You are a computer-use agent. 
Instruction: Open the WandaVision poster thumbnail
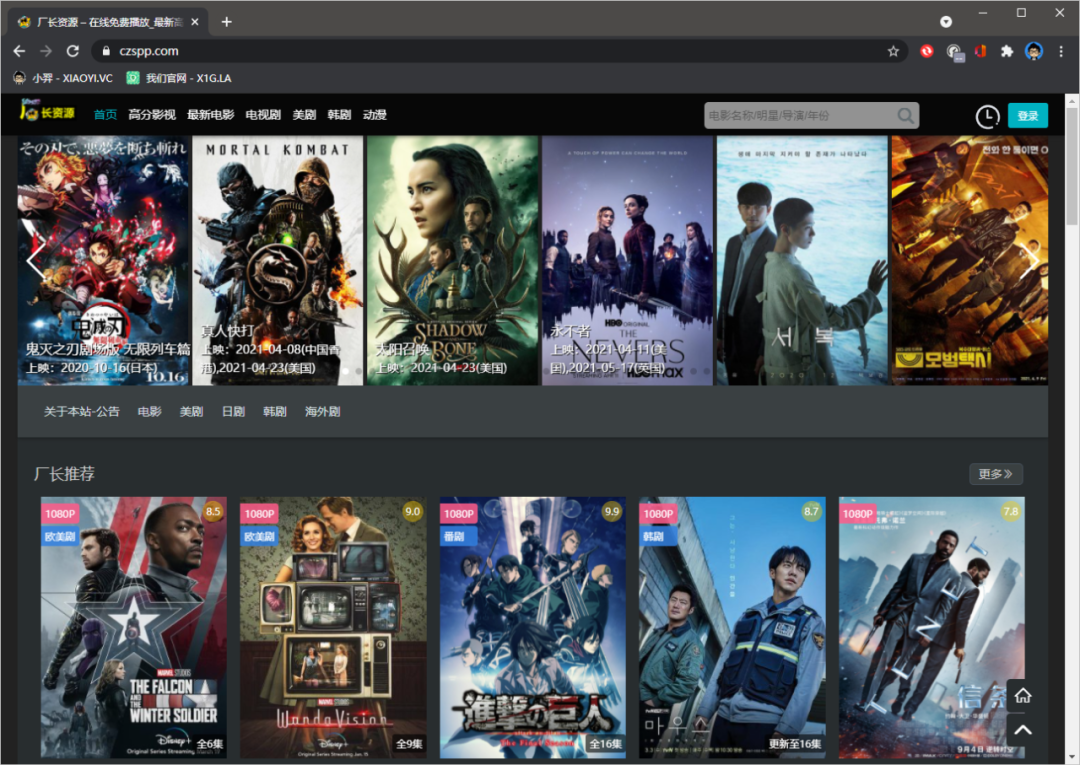pyautogui.click(x=333, y=627)
